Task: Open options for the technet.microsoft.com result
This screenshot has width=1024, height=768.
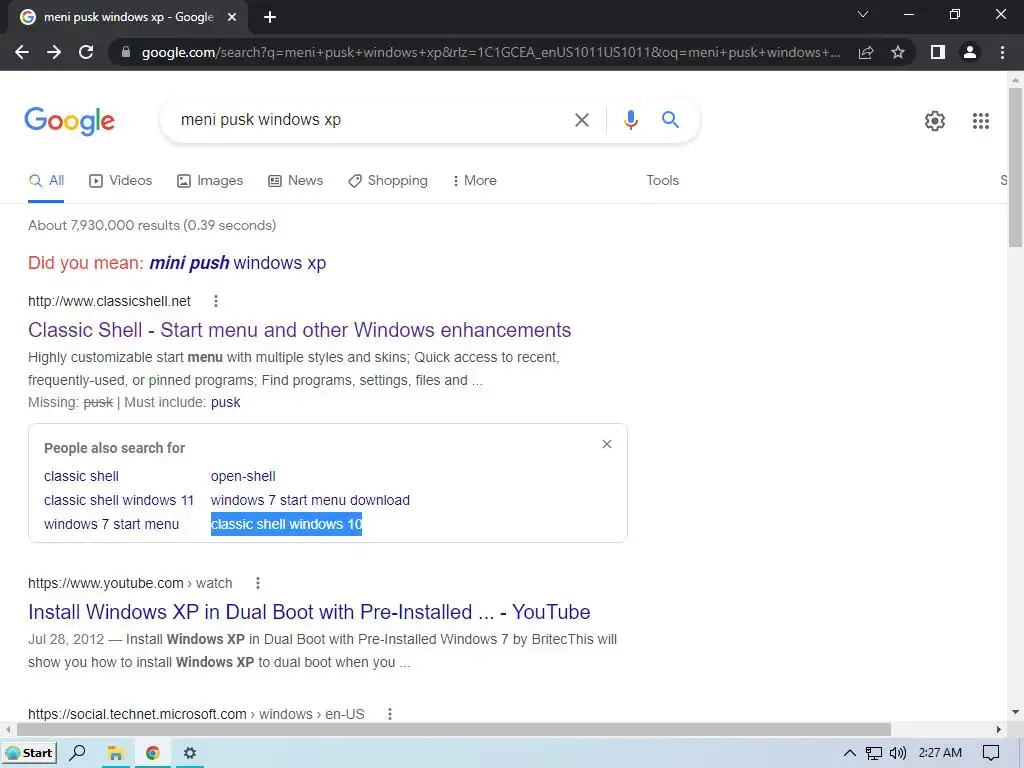Action: coord(390,714)
